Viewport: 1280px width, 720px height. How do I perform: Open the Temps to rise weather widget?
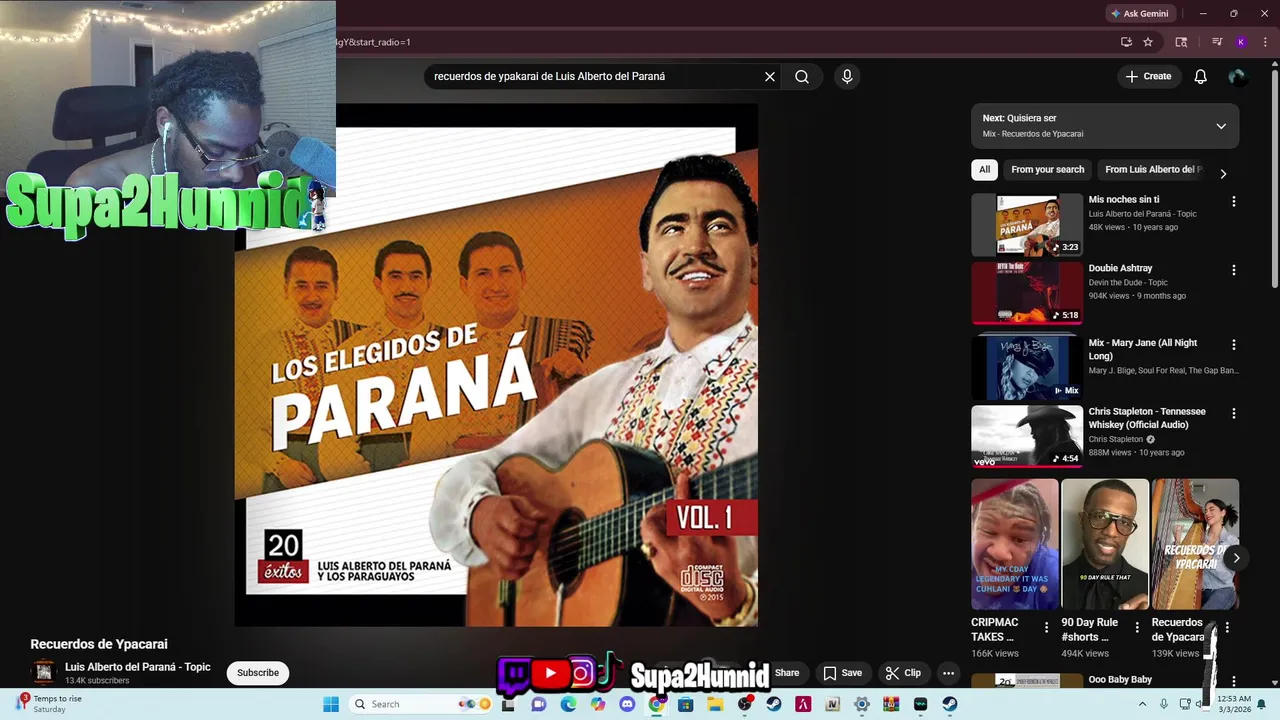(x=48, y=704)
